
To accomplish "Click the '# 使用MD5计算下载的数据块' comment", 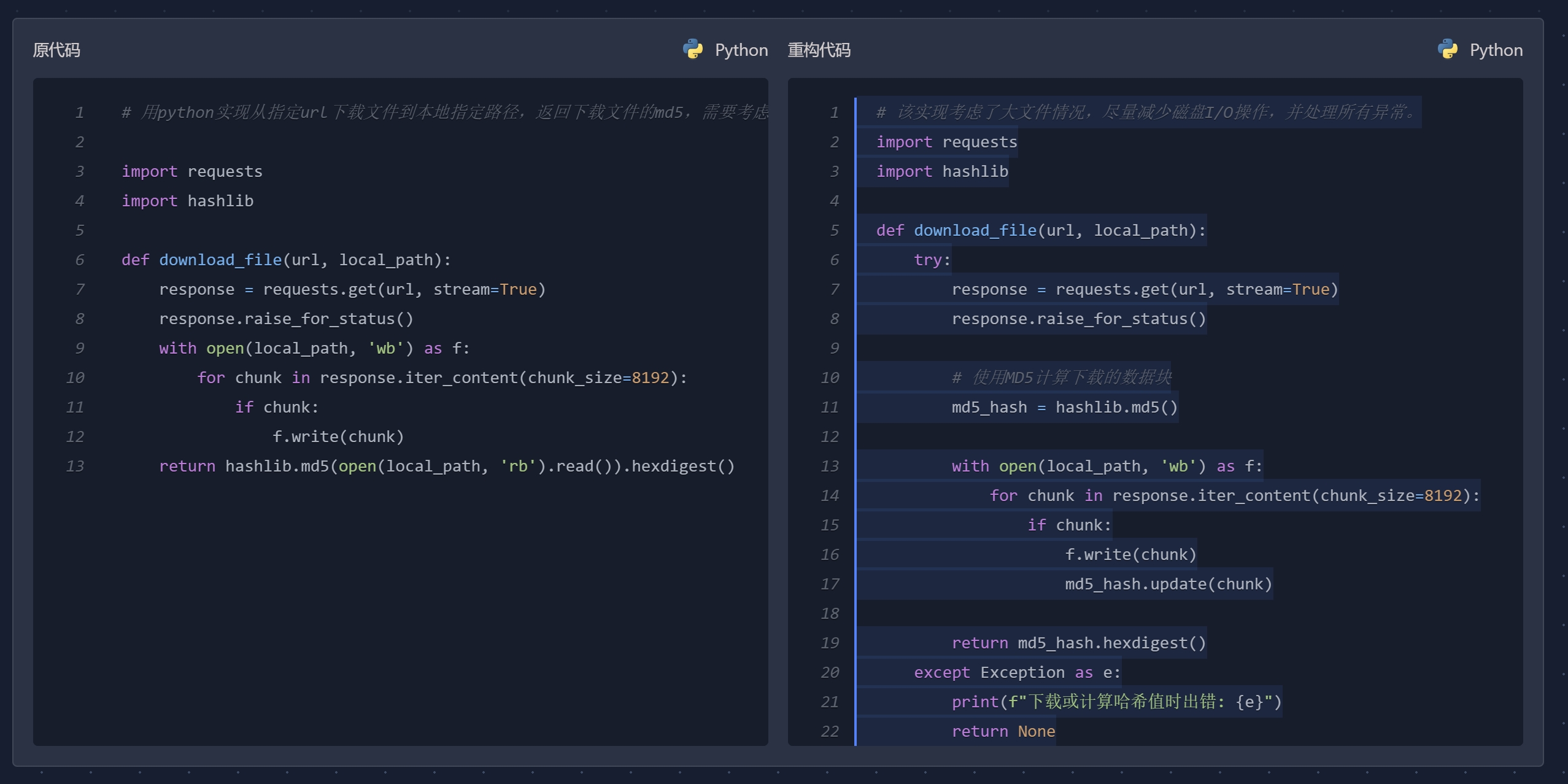I will click(x=1062, y=378).
